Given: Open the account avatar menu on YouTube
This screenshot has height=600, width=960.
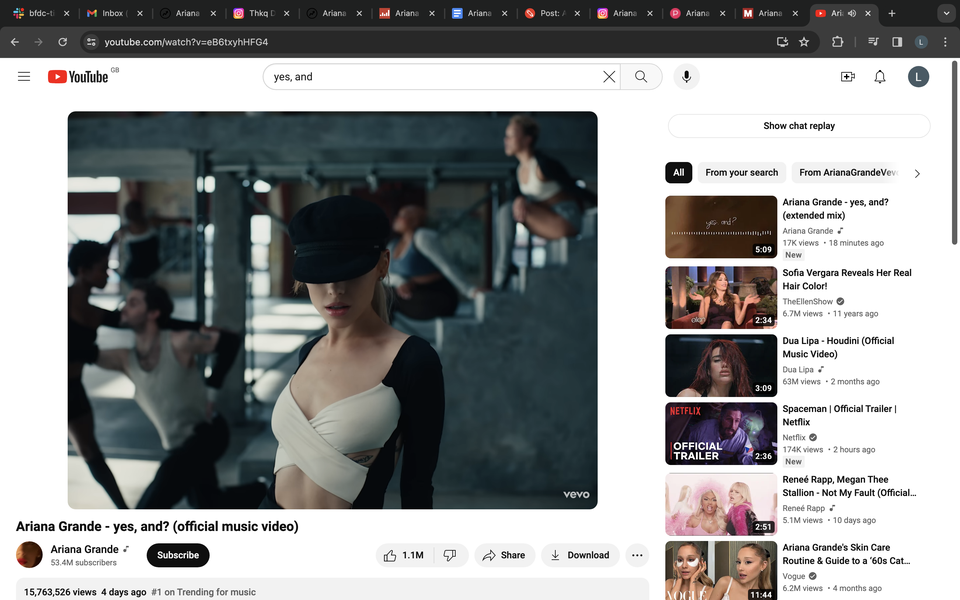Looking at the screenshot, I should point(918,77).
